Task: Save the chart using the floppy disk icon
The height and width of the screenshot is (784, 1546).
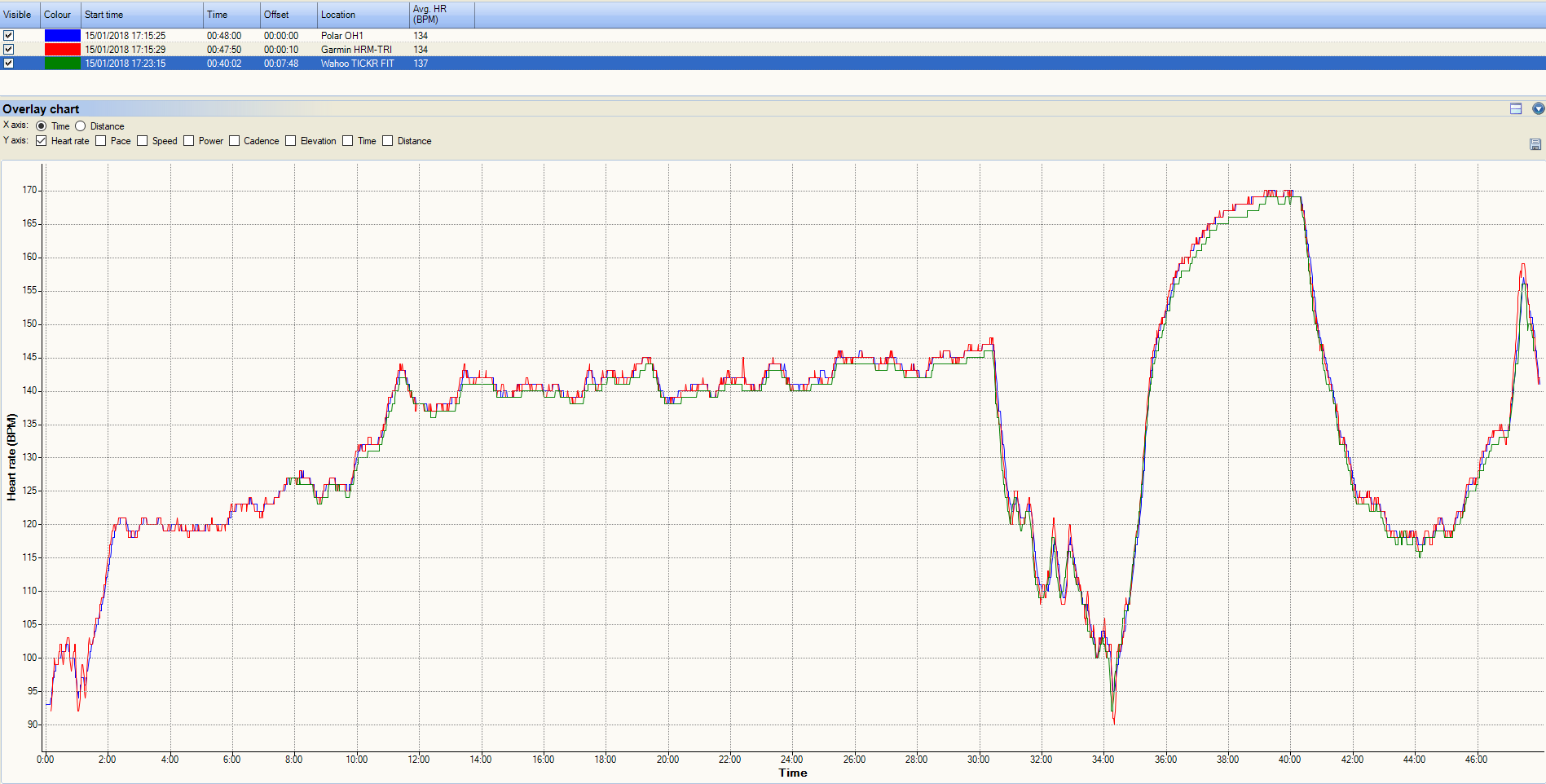Action: tap(1535, 144)
